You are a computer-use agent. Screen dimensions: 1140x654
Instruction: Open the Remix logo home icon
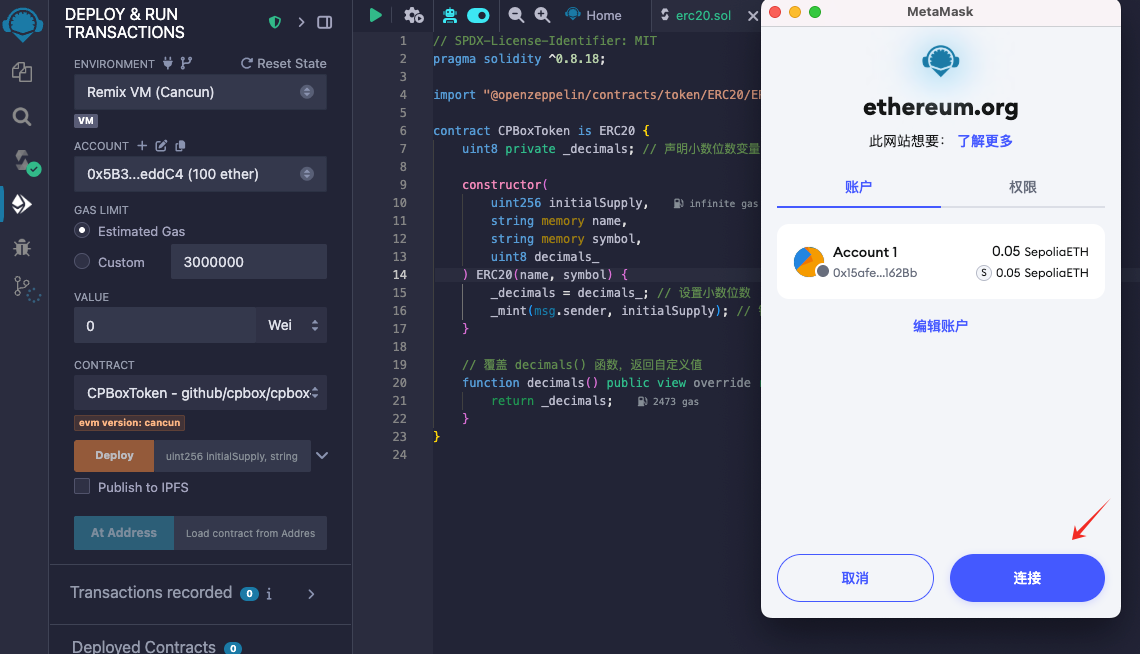click(23, 23)
